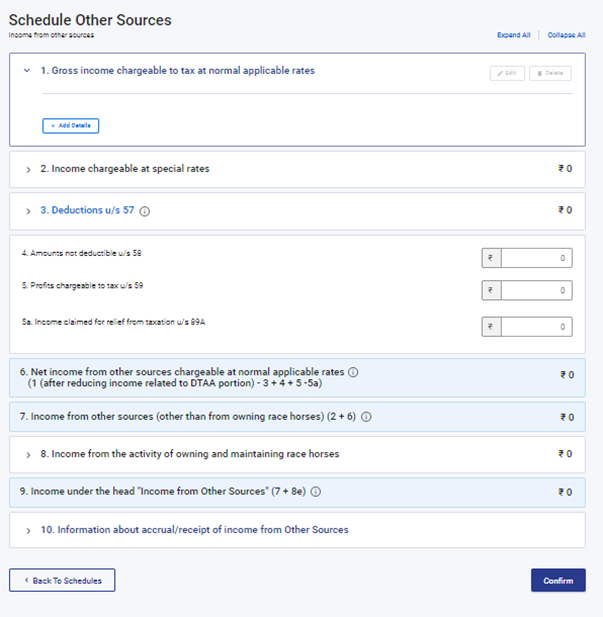
Task: Expand section 10 accrual/receipt information
Action: [x=28, y=530]
